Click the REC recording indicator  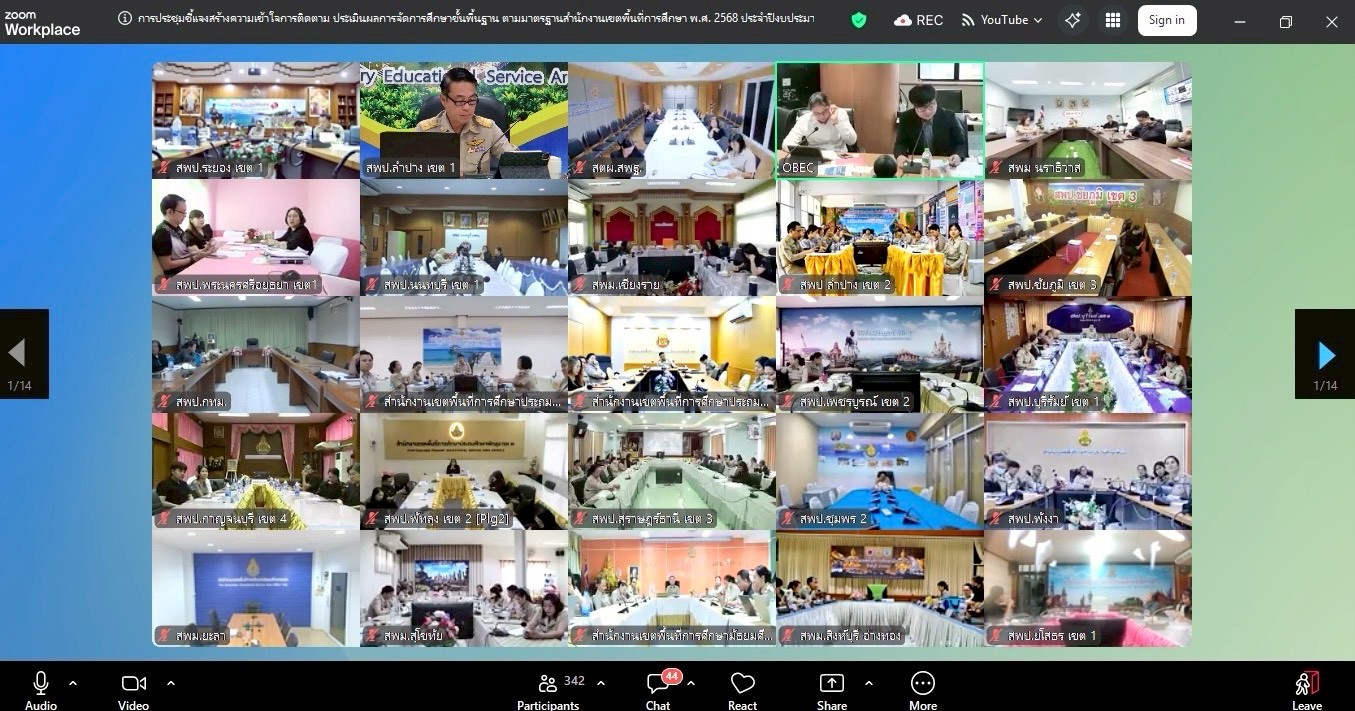[918, 20]
